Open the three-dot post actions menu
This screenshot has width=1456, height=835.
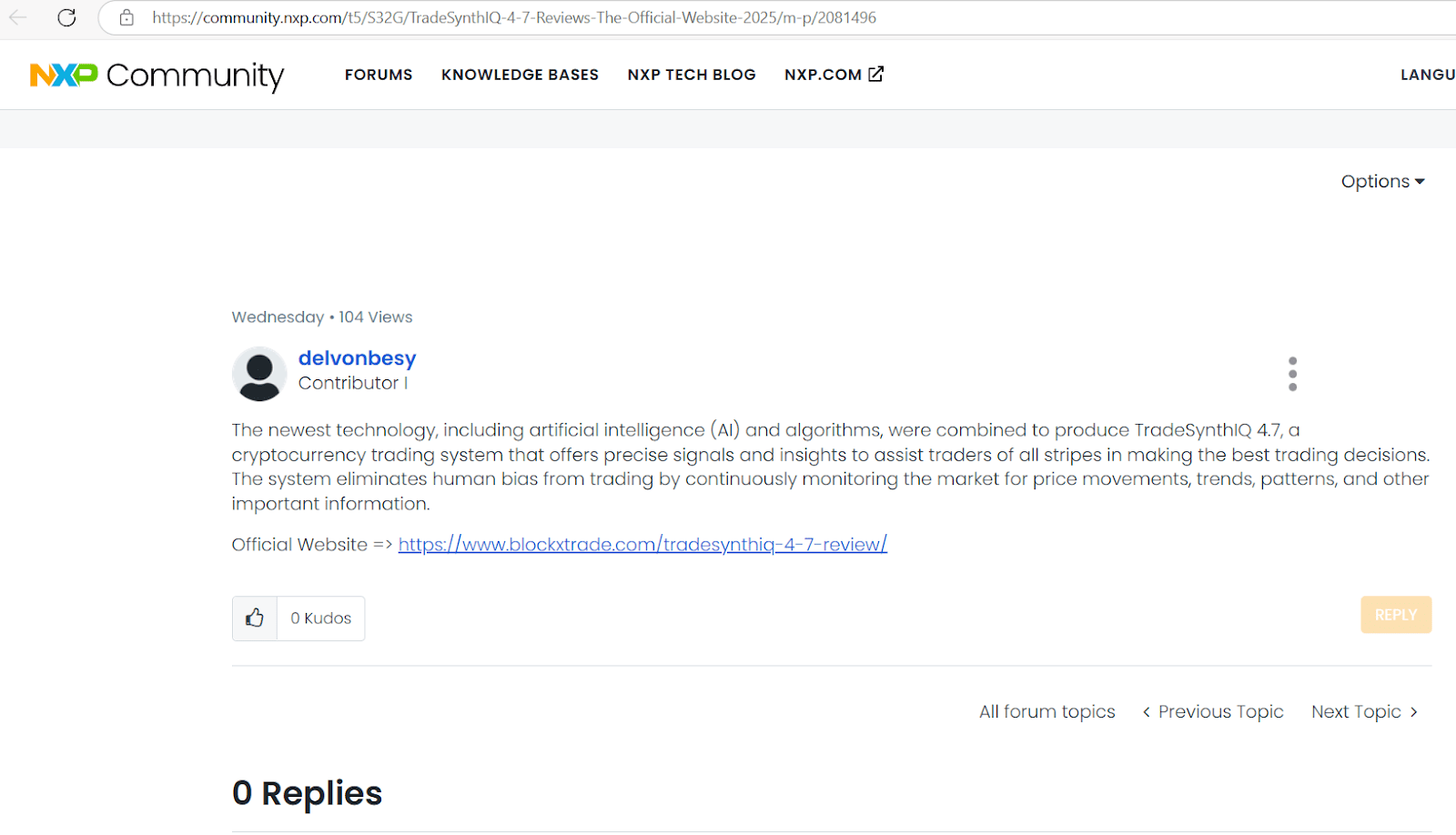coord(1291,373)
